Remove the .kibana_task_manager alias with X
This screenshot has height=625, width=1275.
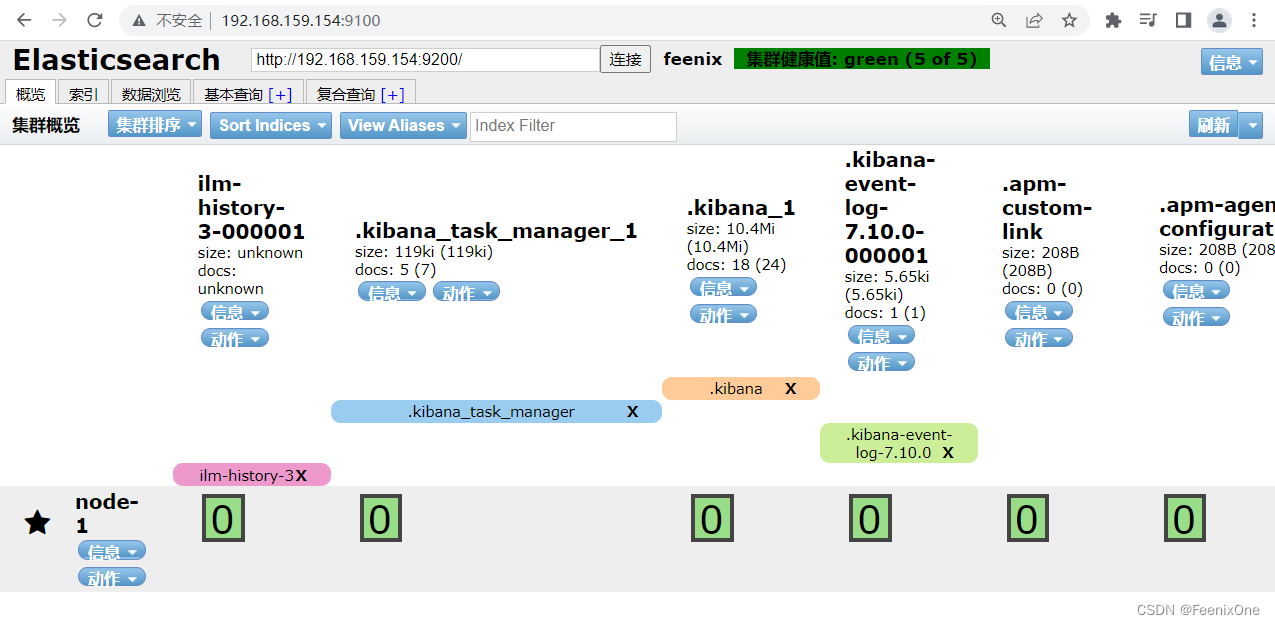[x=632, y=412]
